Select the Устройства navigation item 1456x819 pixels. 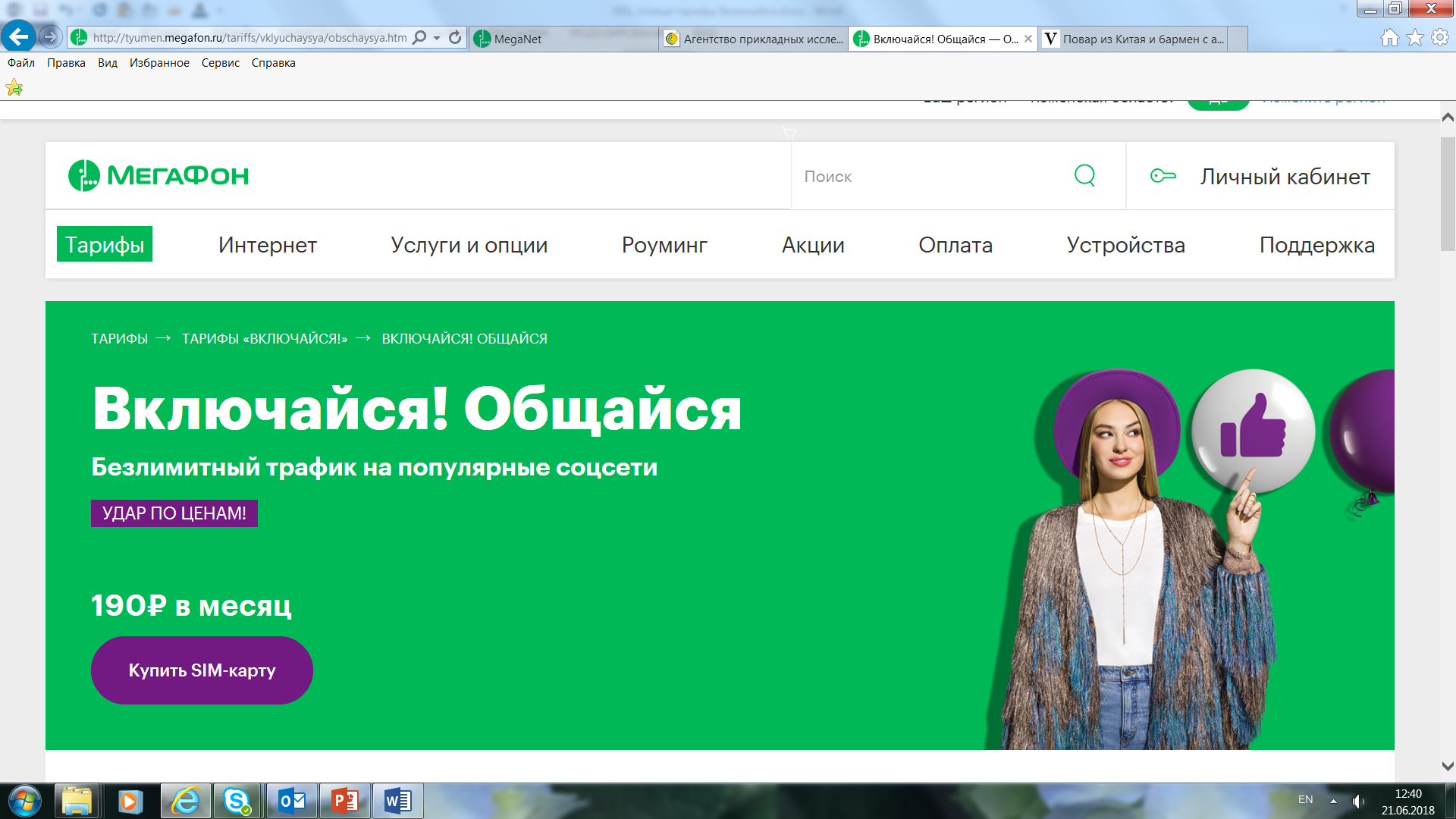1125,245
